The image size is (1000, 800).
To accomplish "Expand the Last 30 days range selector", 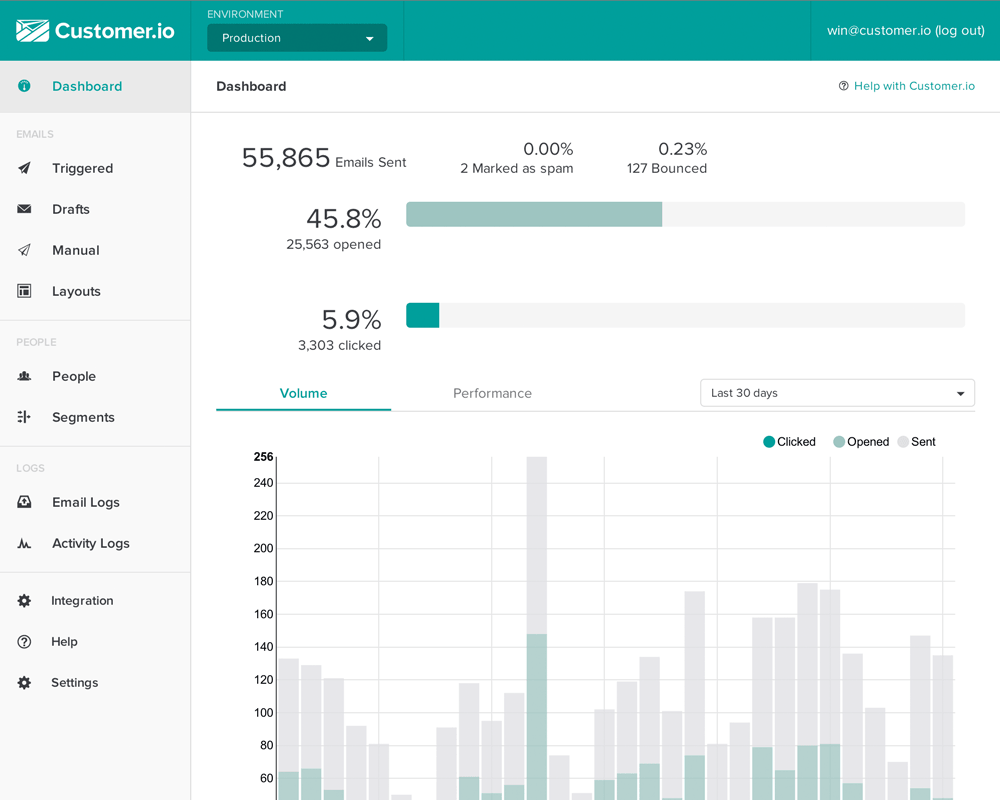I will click(x=837, y=393).
